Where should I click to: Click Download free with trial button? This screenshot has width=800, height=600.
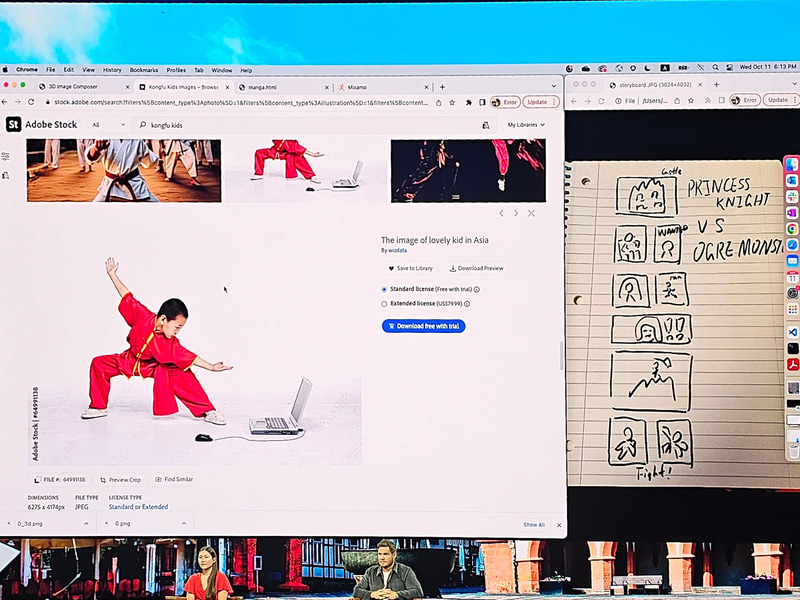pyautogui.click(x=423, y=326)
